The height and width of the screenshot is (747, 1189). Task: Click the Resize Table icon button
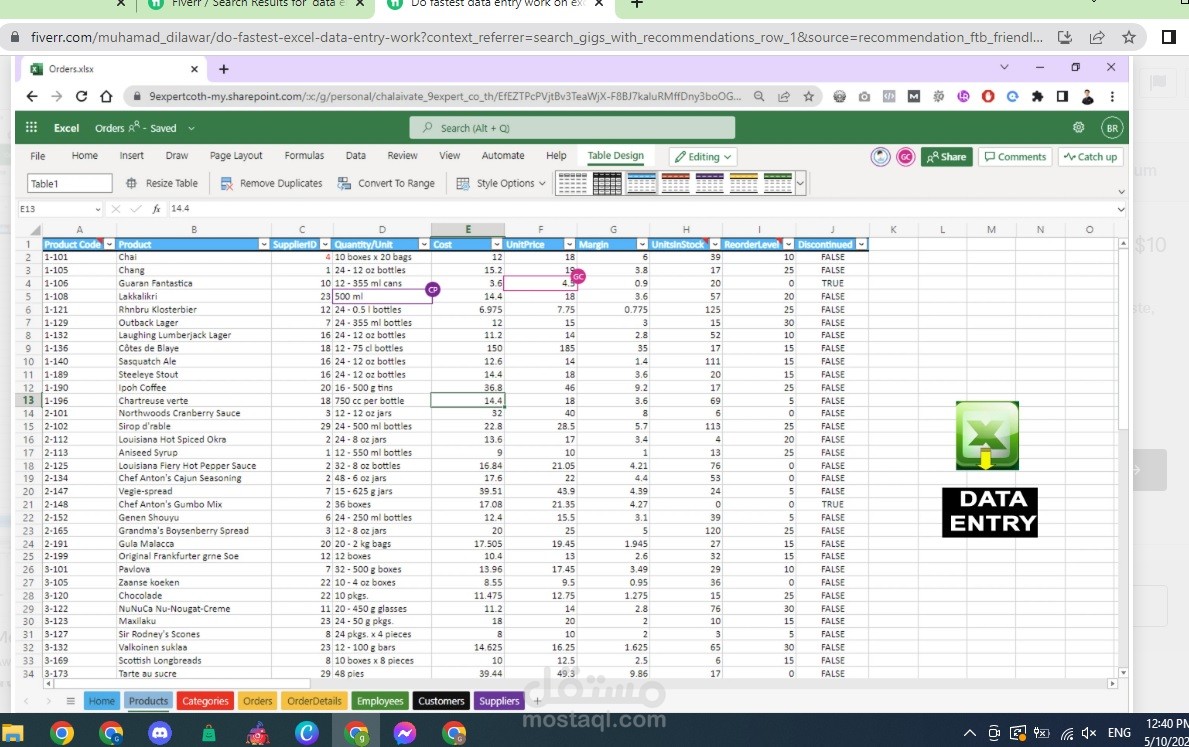click(131, 184)
